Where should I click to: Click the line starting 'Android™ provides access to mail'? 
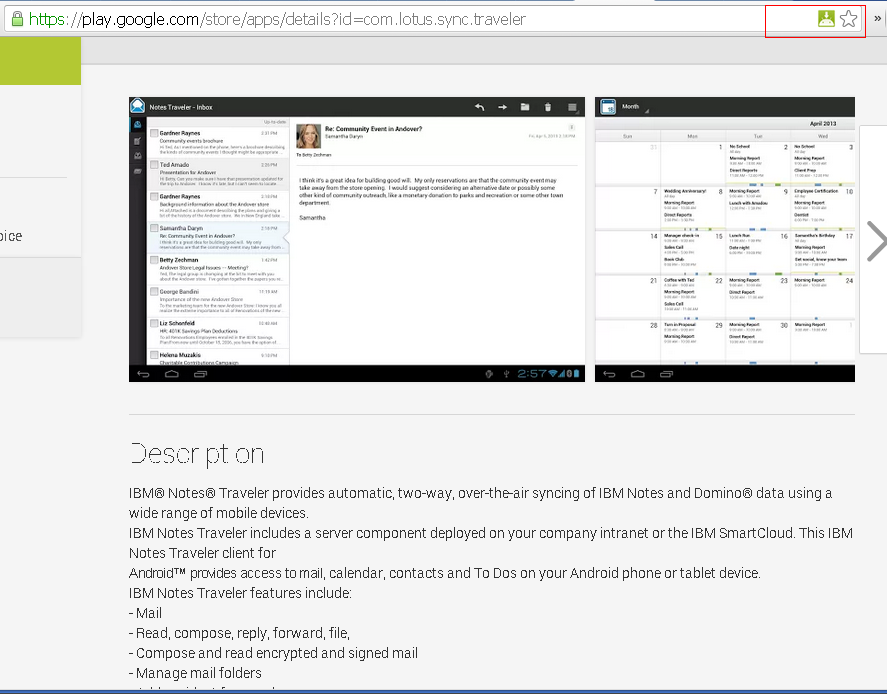pyautogui.click(x=445, y=573)
